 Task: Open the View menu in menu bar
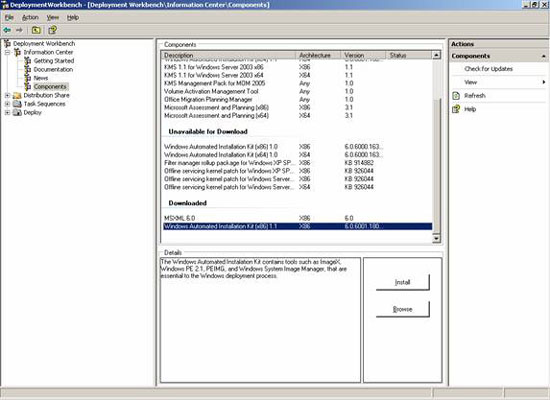(x=53, y=18)
